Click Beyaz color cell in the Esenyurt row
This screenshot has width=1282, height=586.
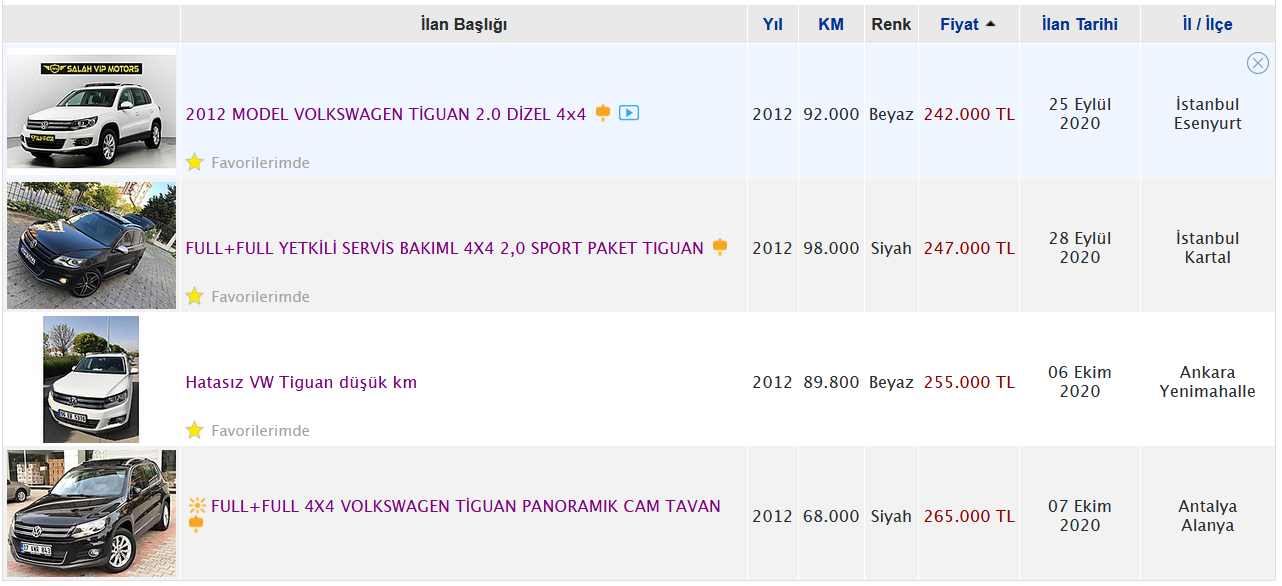(x=891, y=114)
